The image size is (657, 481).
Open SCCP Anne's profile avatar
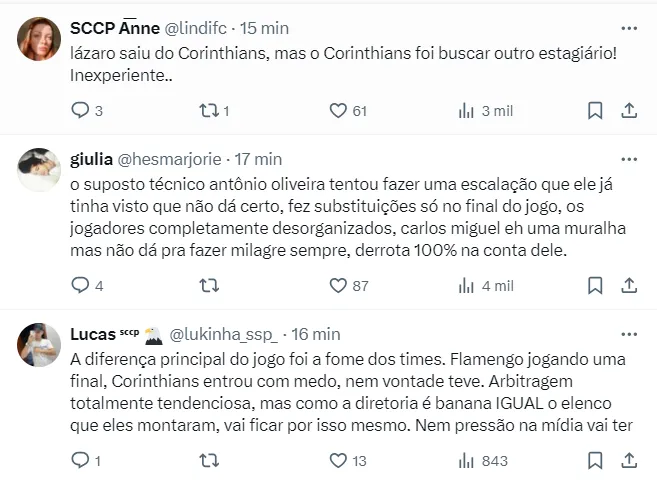pos(40,39)
